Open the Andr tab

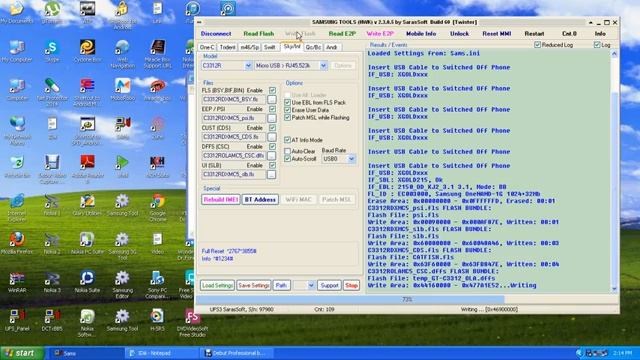click(x=331, y=47)
